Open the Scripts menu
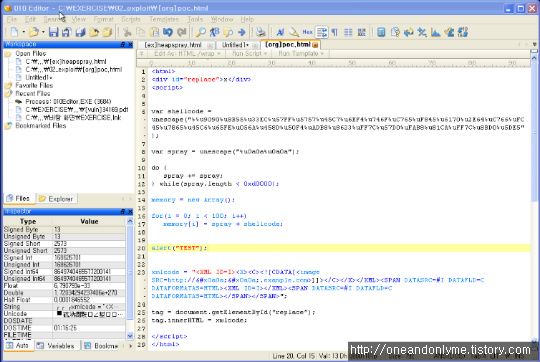The image size is (540, 362). pyautogui.click(x=131, y=19)
